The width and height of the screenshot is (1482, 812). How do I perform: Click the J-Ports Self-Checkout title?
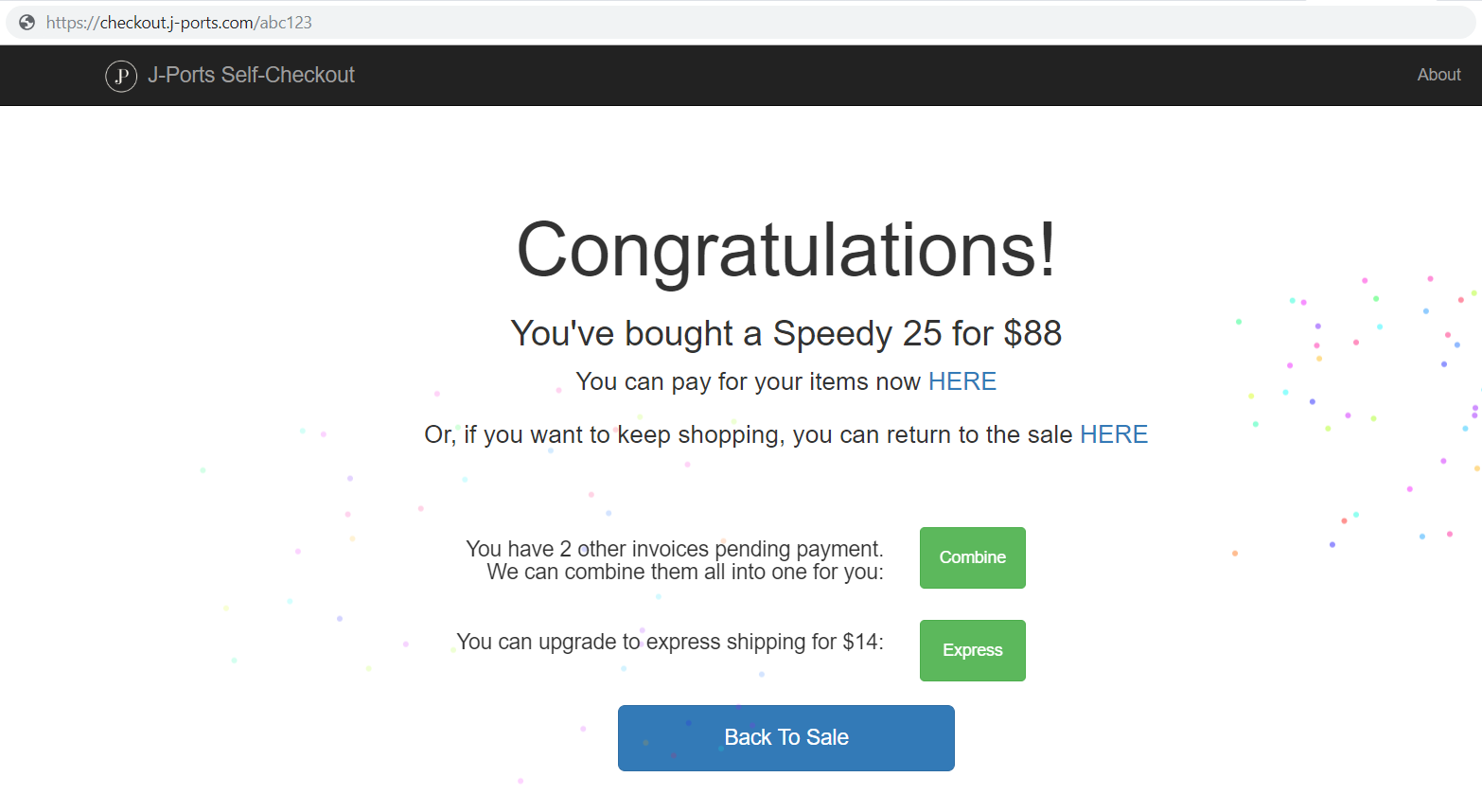[x=252, y=74]
